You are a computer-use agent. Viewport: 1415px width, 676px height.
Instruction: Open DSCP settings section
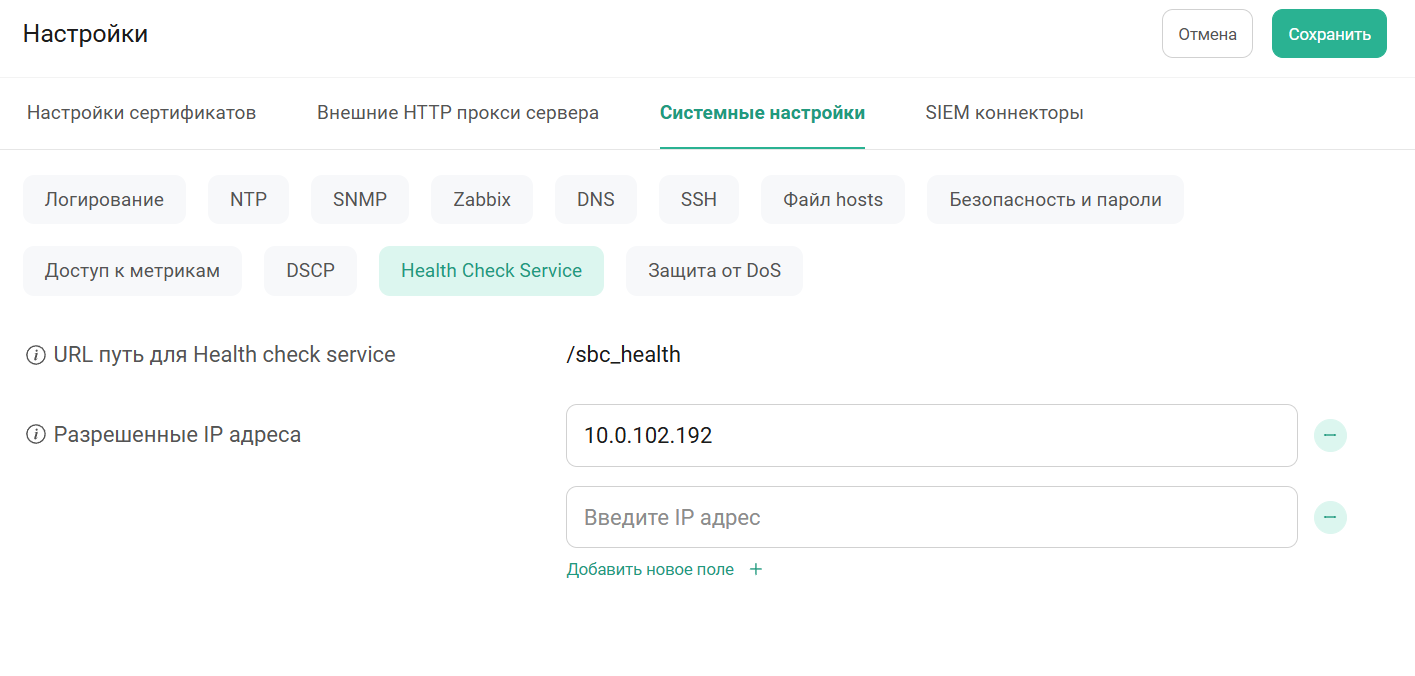tap(310, 271)
